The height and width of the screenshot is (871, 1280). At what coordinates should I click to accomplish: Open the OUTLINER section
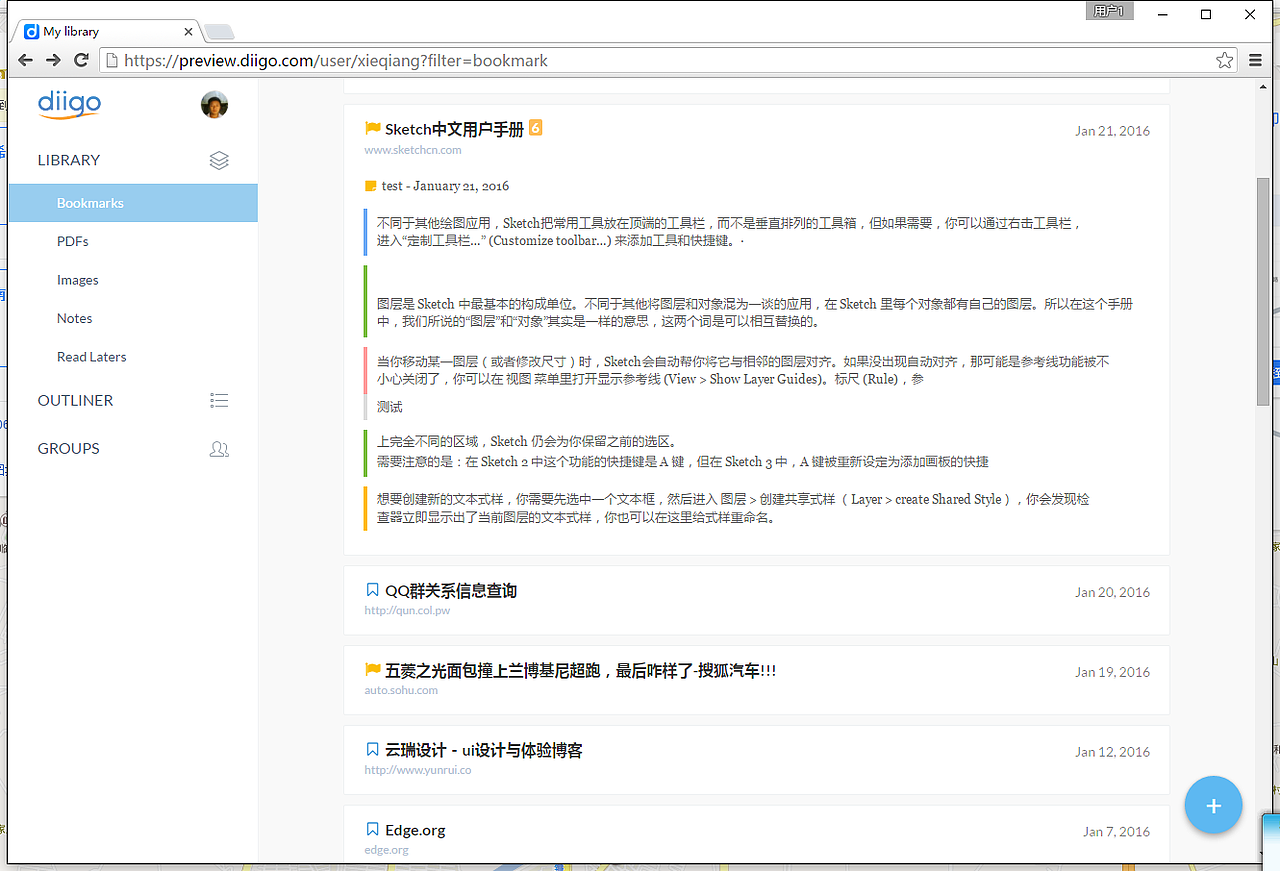75,400
